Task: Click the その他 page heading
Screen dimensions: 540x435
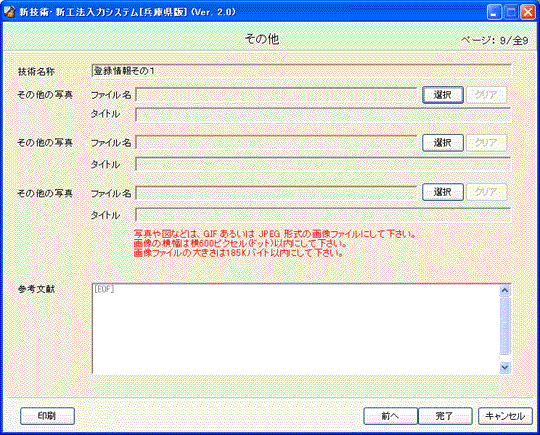Action: 262,39
